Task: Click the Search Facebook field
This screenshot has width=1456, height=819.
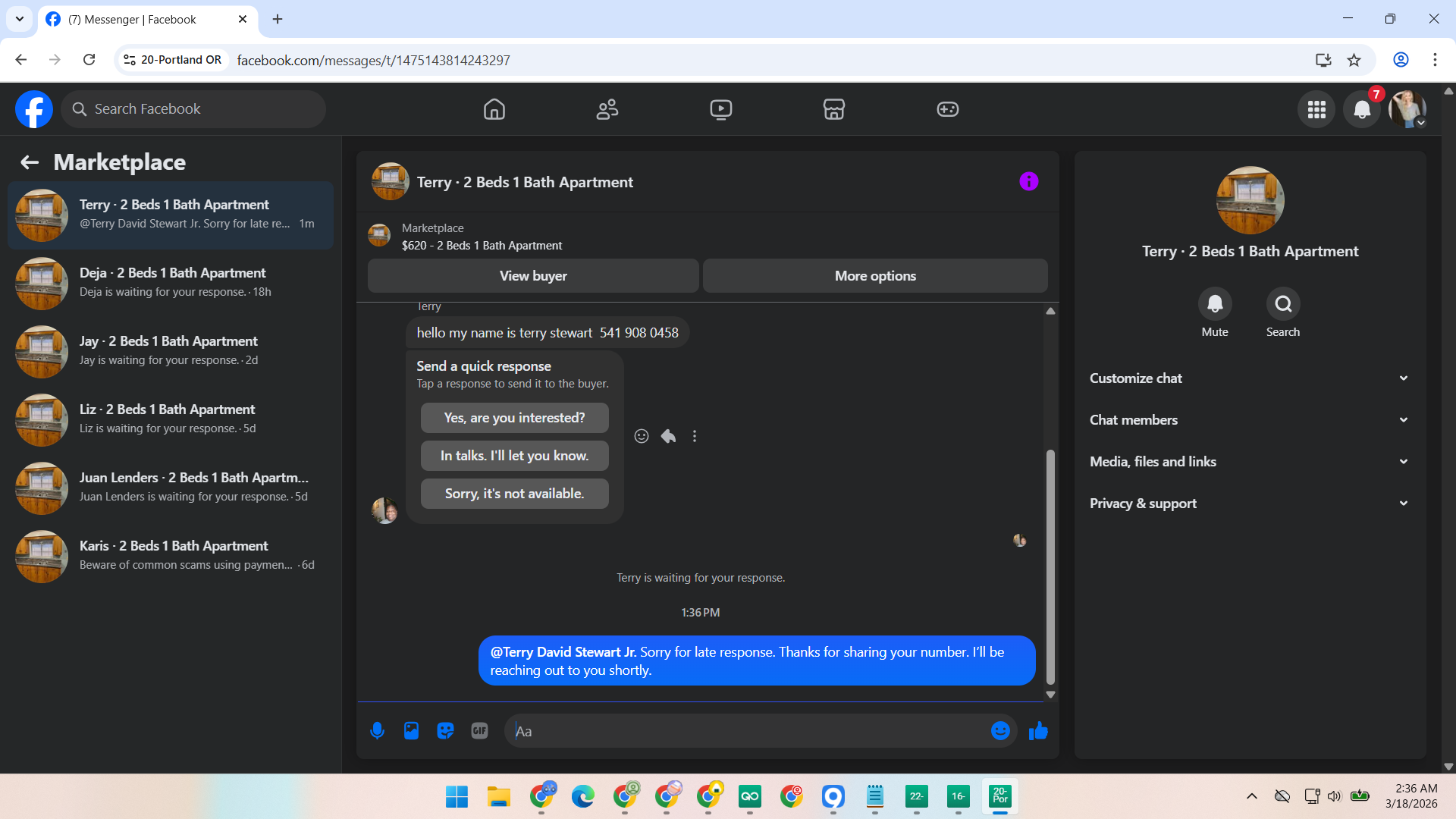Action: 193,109
